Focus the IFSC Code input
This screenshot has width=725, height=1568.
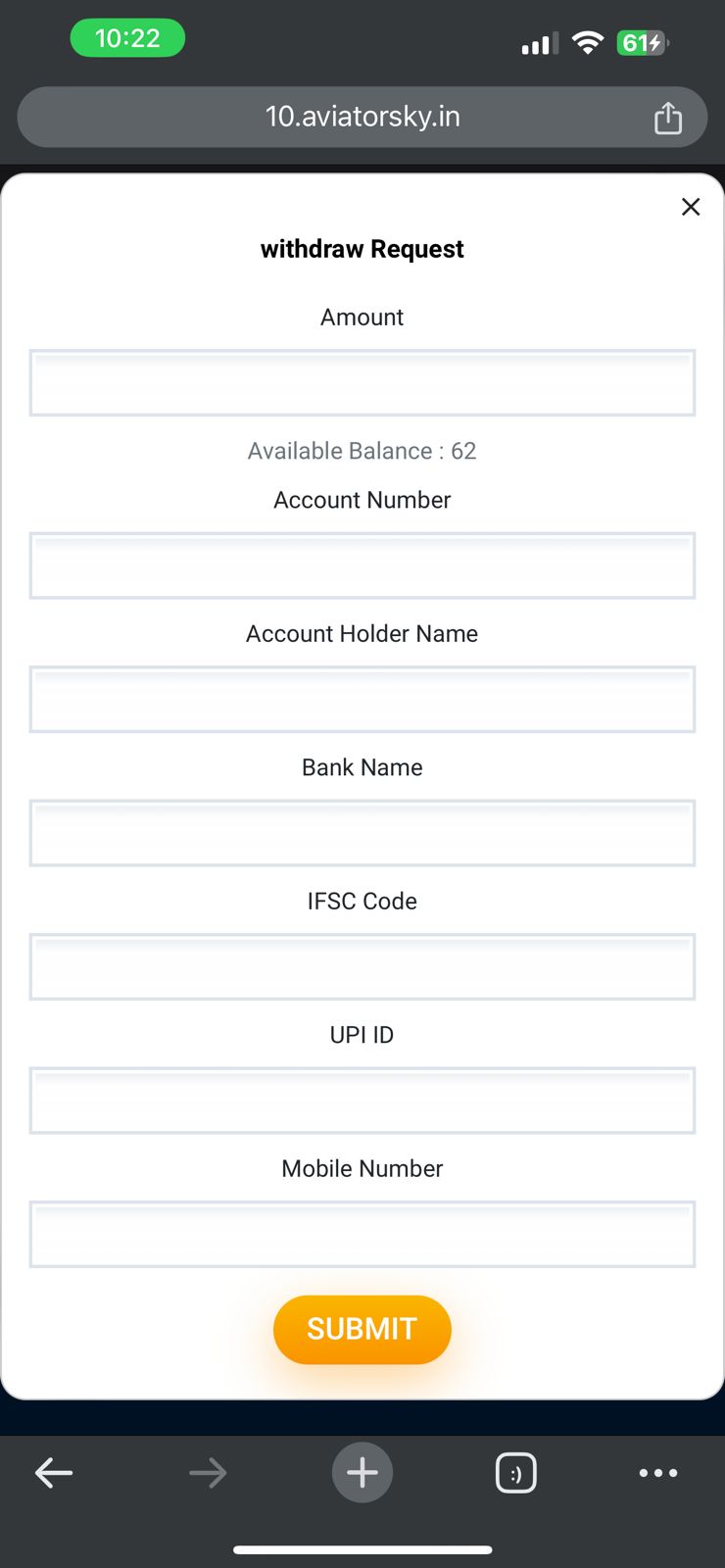click(362, 966)
